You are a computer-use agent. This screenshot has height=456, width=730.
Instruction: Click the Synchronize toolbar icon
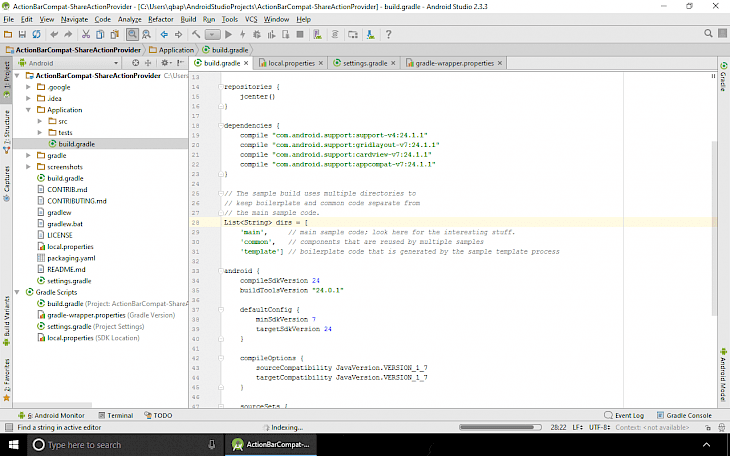point(36,34)
